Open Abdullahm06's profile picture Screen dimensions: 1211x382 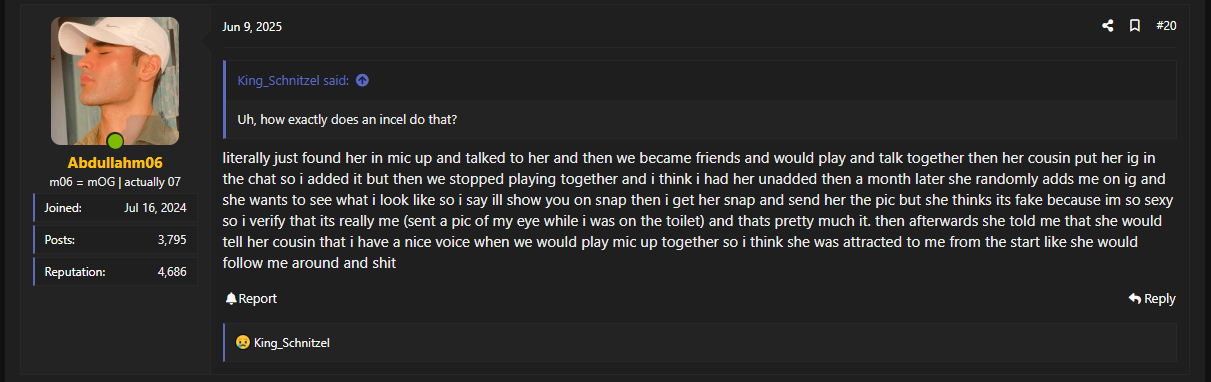[115, 81]
